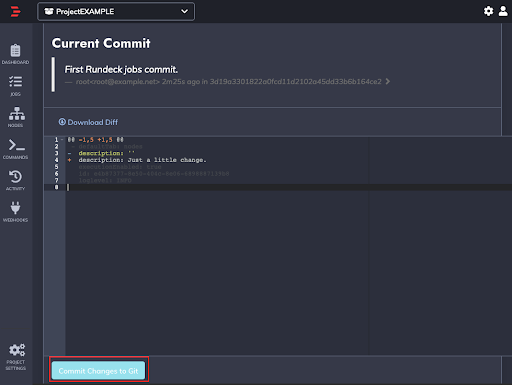Click the Download Diff link
The height and width of the screenshot is (385, 512).
coord(88,122)
